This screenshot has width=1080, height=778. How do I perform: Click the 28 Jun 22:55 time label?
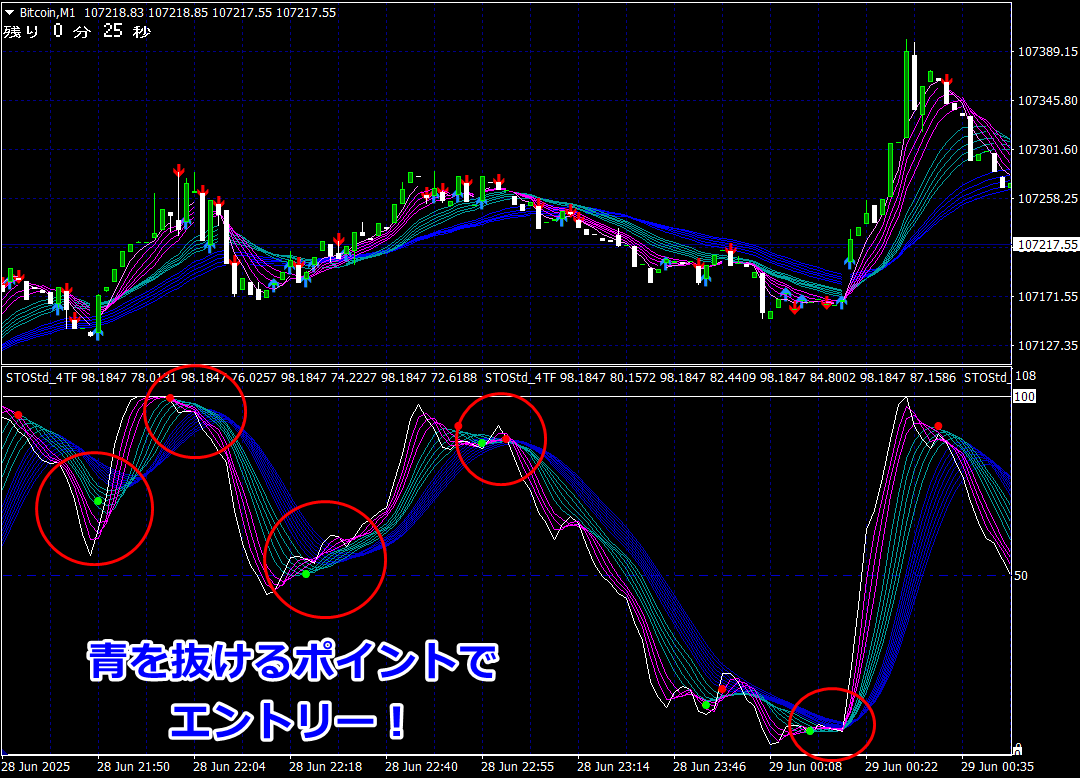(517, 766)
